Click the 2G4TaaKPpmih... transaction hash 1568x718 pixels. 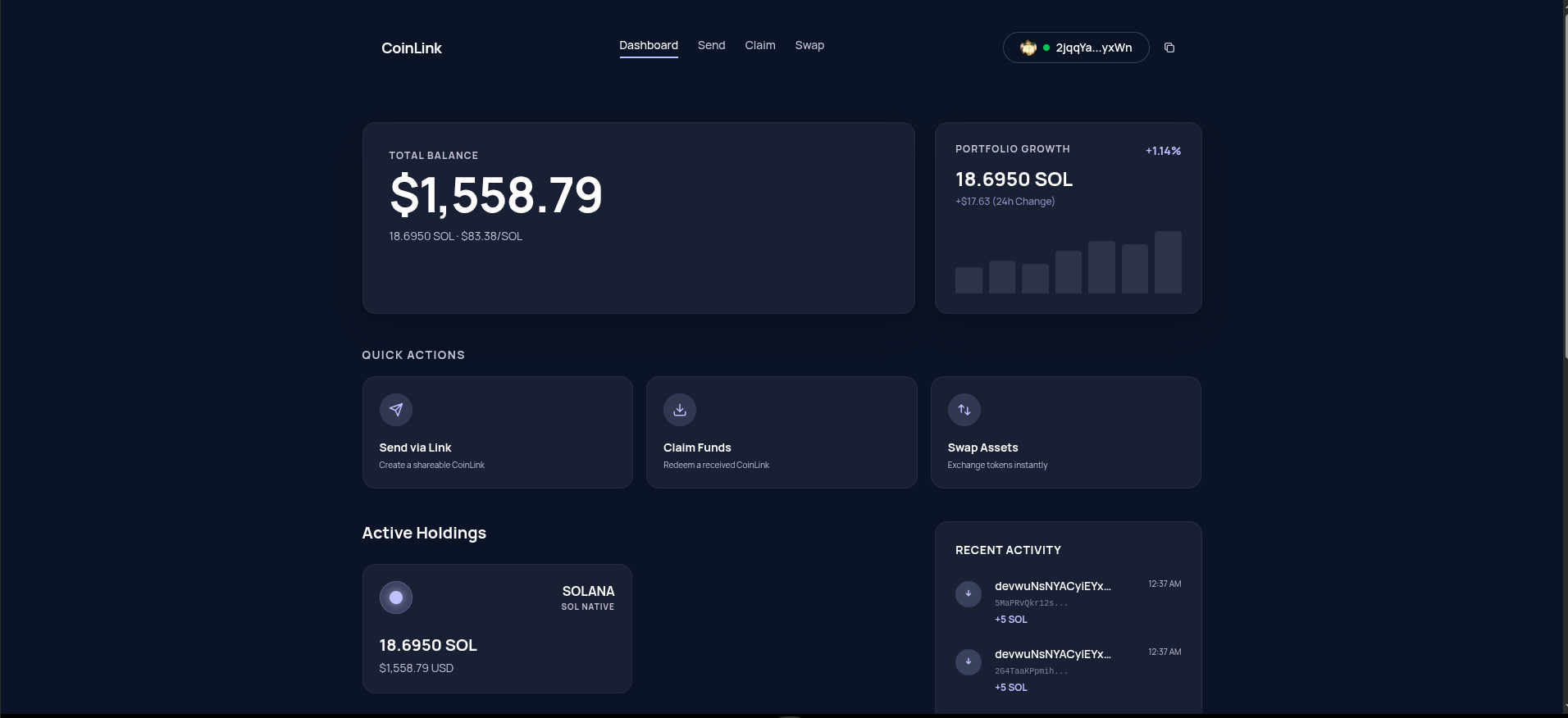(x=1031, y=671)
